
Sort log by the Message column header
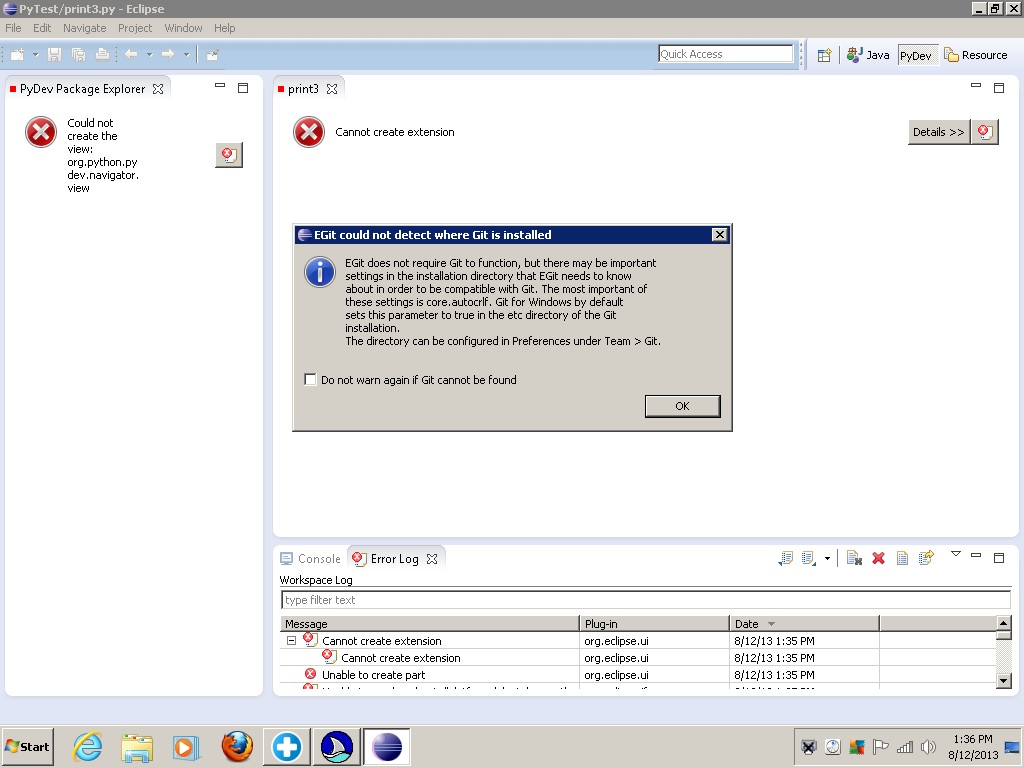(430, 624)
